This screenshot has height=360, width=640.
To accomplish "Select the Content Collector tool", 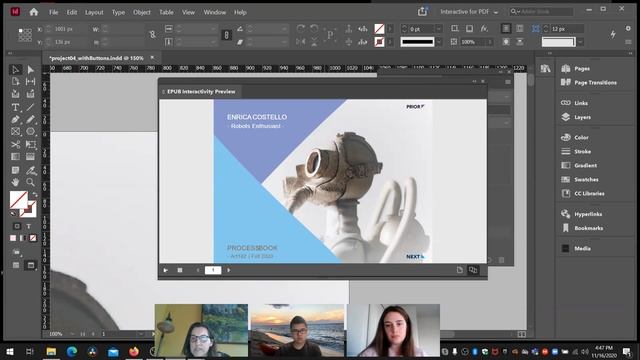I will pos(15,94).
